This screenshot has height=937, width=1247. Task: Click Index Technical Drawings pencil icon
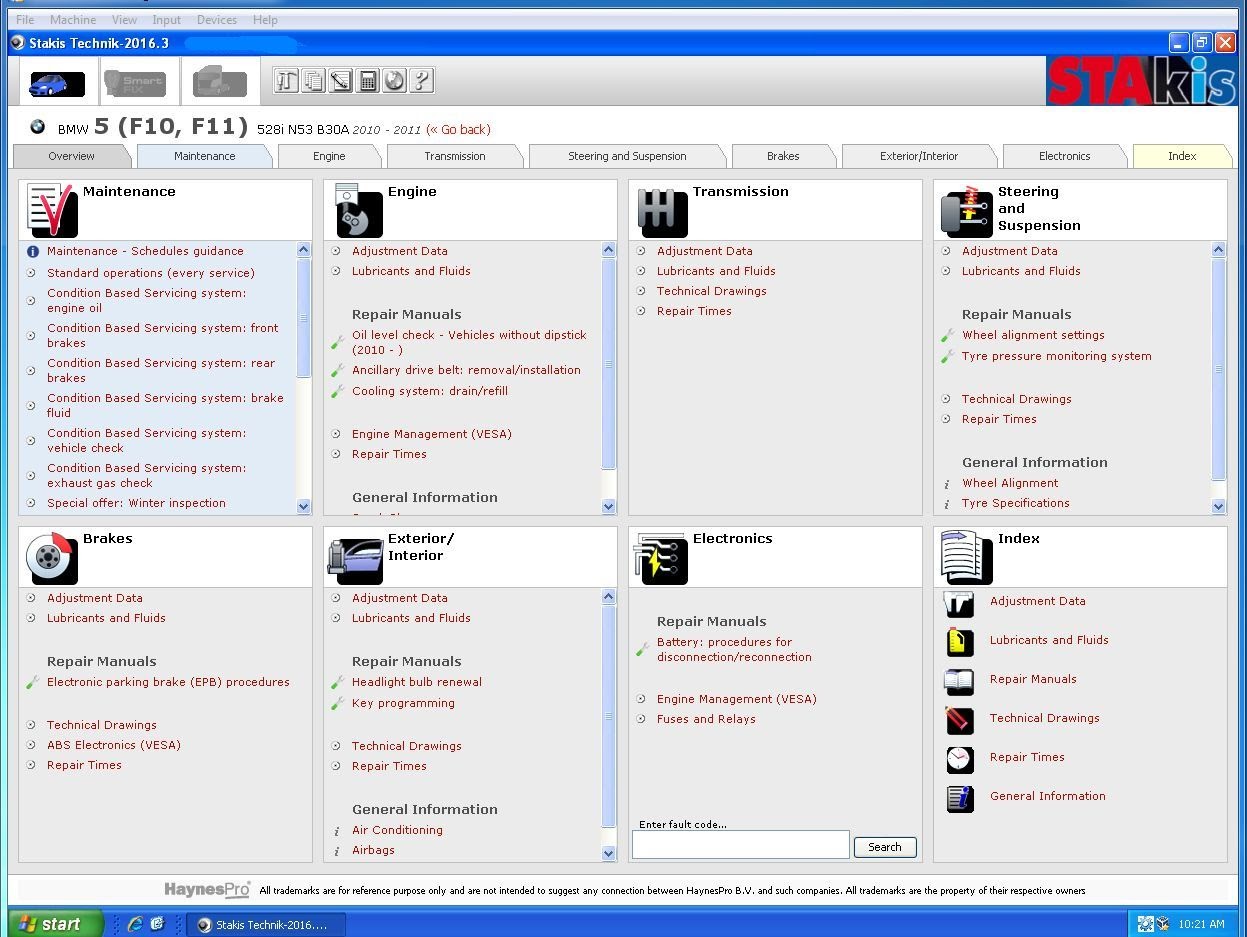(959, 720)
